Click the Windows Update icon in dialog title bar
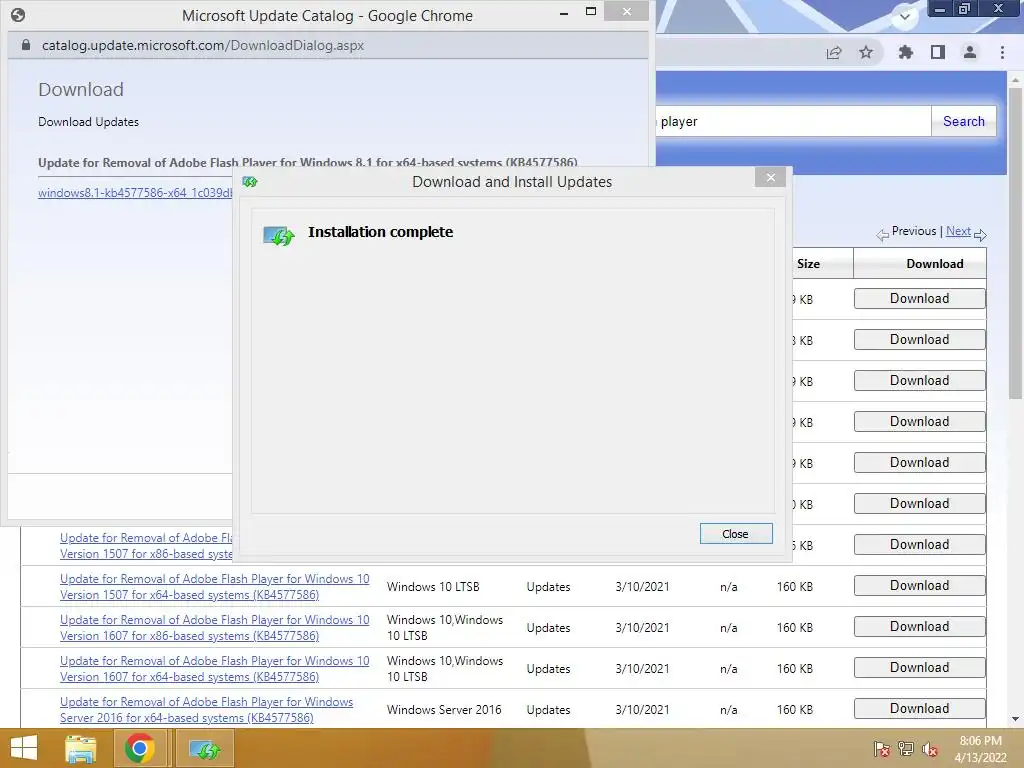The image size is (1024, 768). tap(249, 182)
